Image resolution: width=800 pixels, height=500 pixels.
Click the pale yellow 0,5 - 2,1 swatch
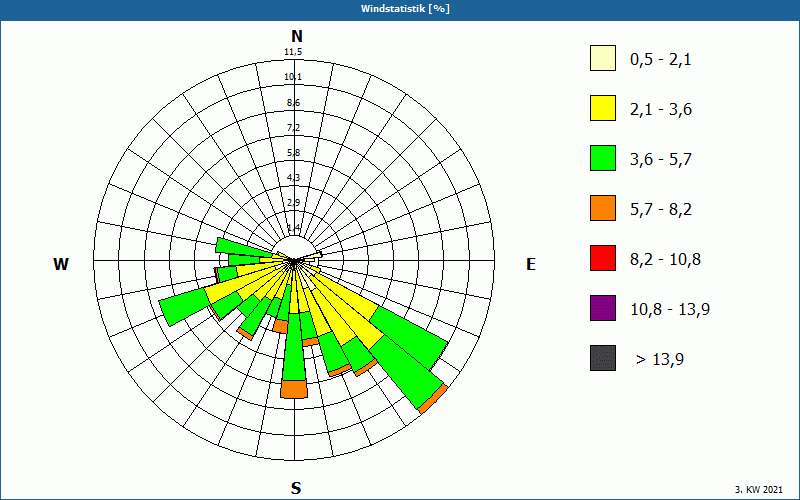[x=603, y=58]
